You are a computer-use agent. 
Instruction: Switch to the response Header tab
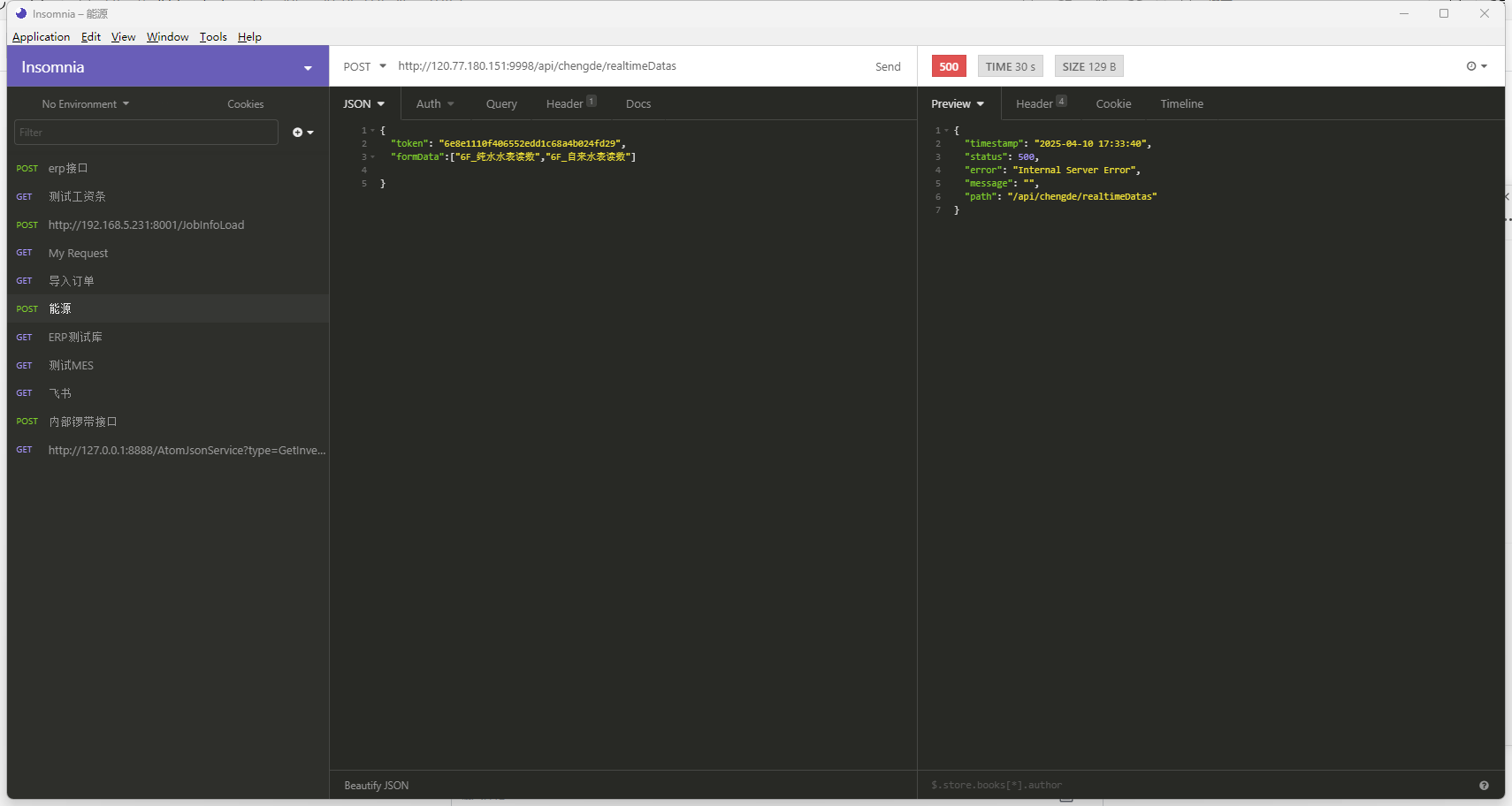coord(1041,103)
